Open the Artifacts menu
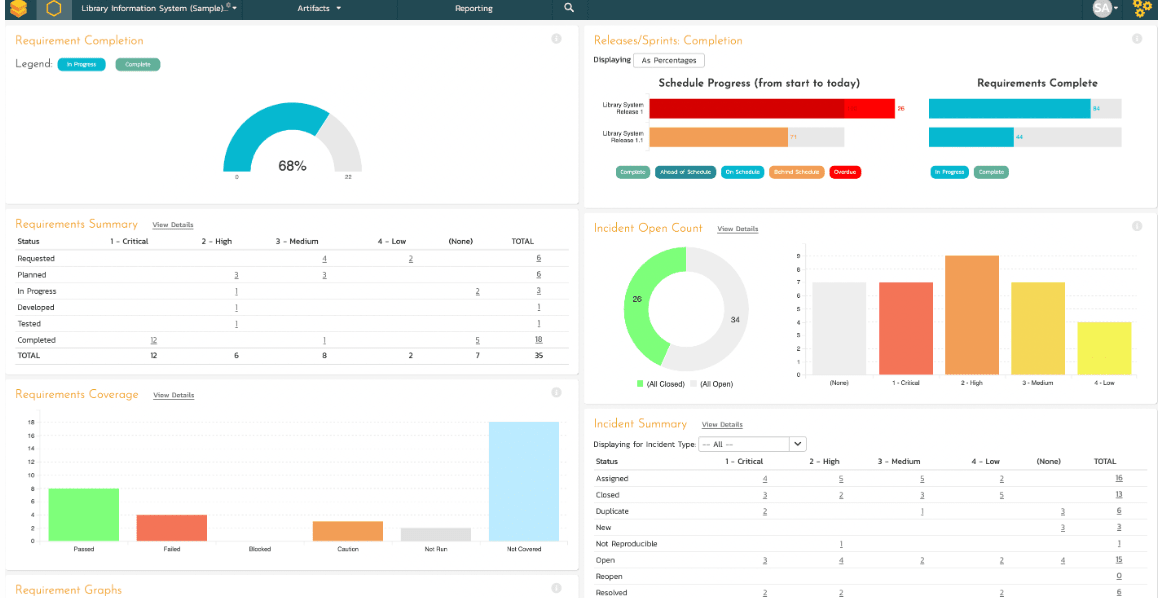The height and width of the screenshot is (598, 1158). point(319,8)
